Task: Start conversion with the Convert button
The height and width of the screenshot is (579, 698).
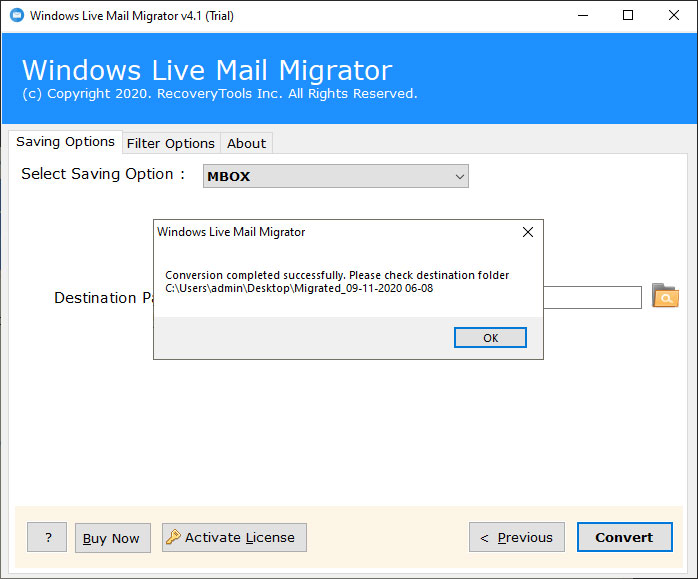Action: pyautogui.click(x=625, y=537)
